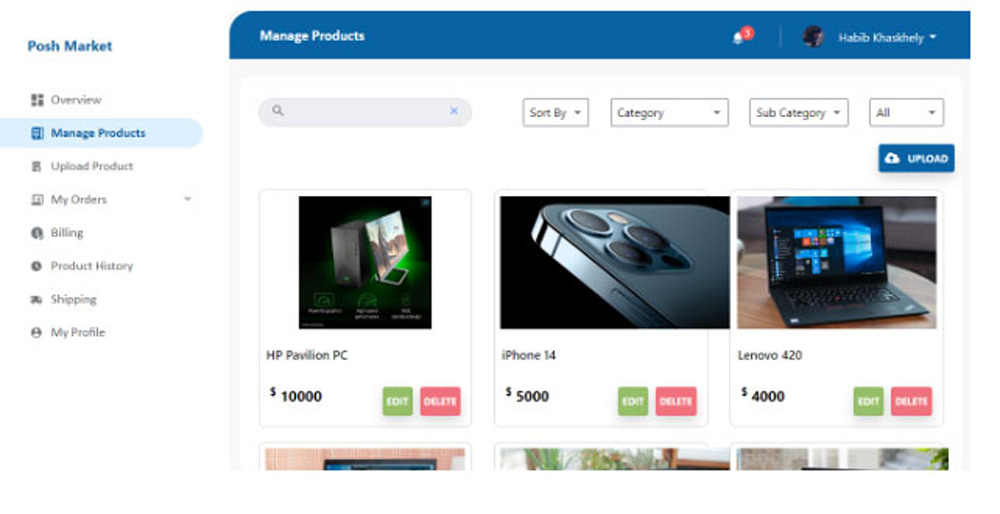Click the My Orders sidebar icon
Viewport: 1000px width, 514px height.
[37, 200]
